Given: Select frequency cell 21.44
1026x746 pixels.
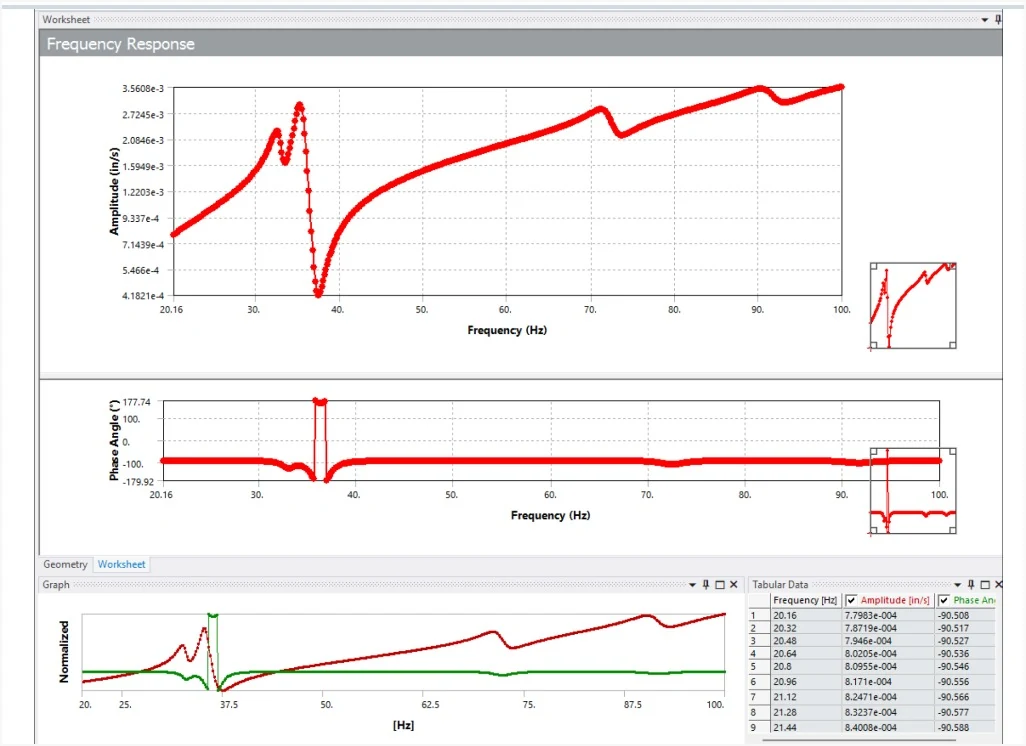Looking at the screenshot, I should tap(805, 727).
